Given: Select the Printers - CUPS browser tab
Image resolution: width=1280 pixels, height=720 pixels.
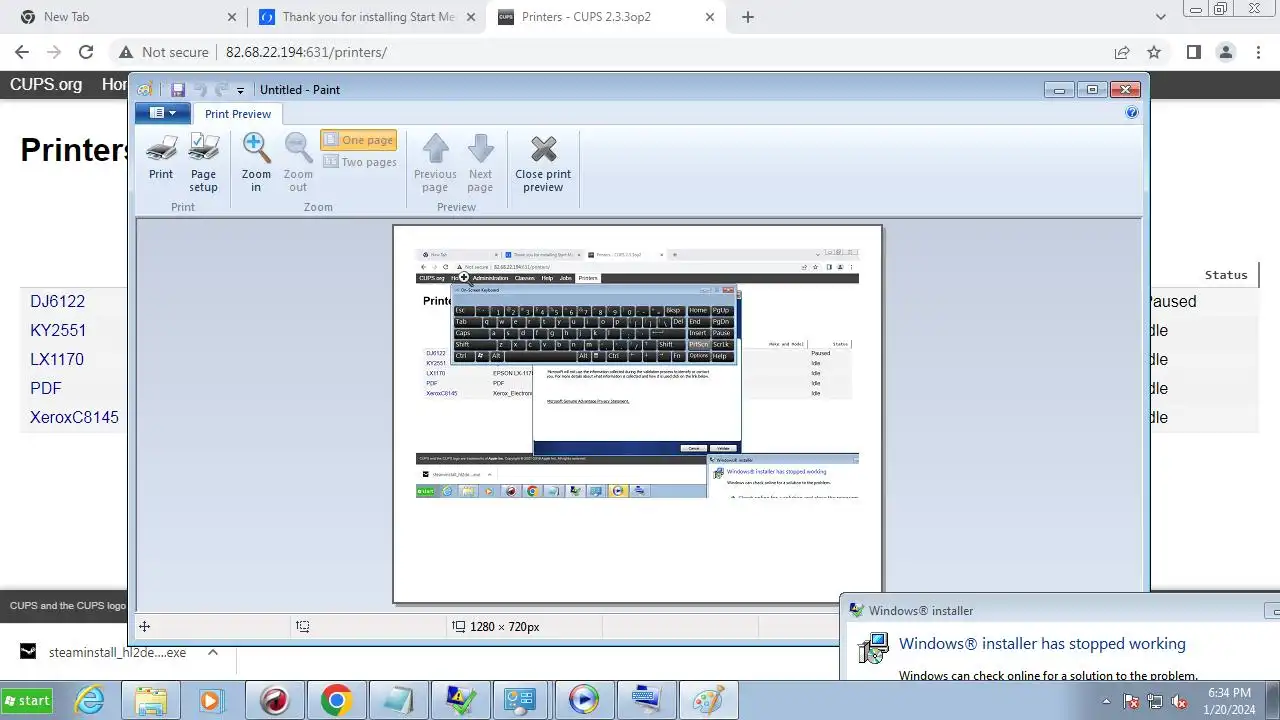Looking at the screenshot, I should pos(606,17).
